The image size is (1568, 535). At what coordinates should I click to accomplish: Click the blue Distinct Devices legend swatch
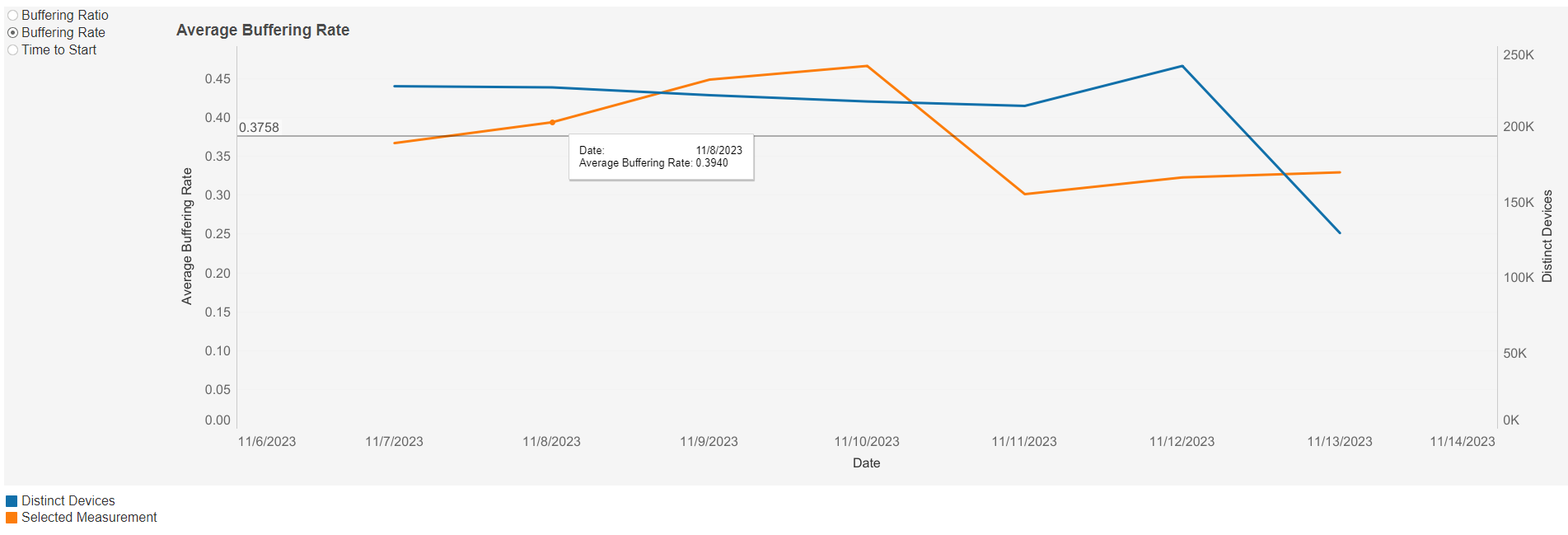[x=12, y=501]
